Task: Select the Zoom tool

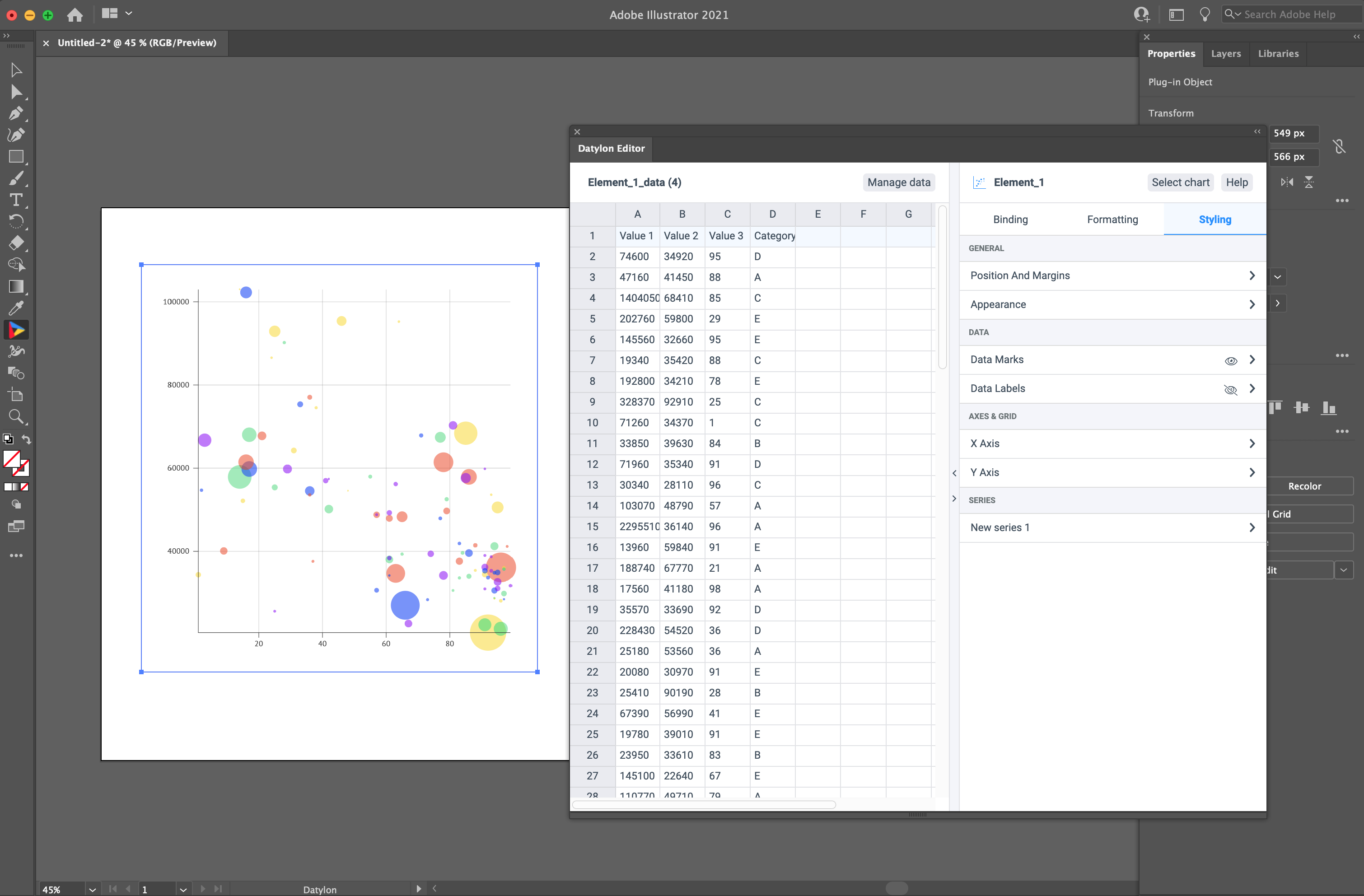Action: (16, 416)
